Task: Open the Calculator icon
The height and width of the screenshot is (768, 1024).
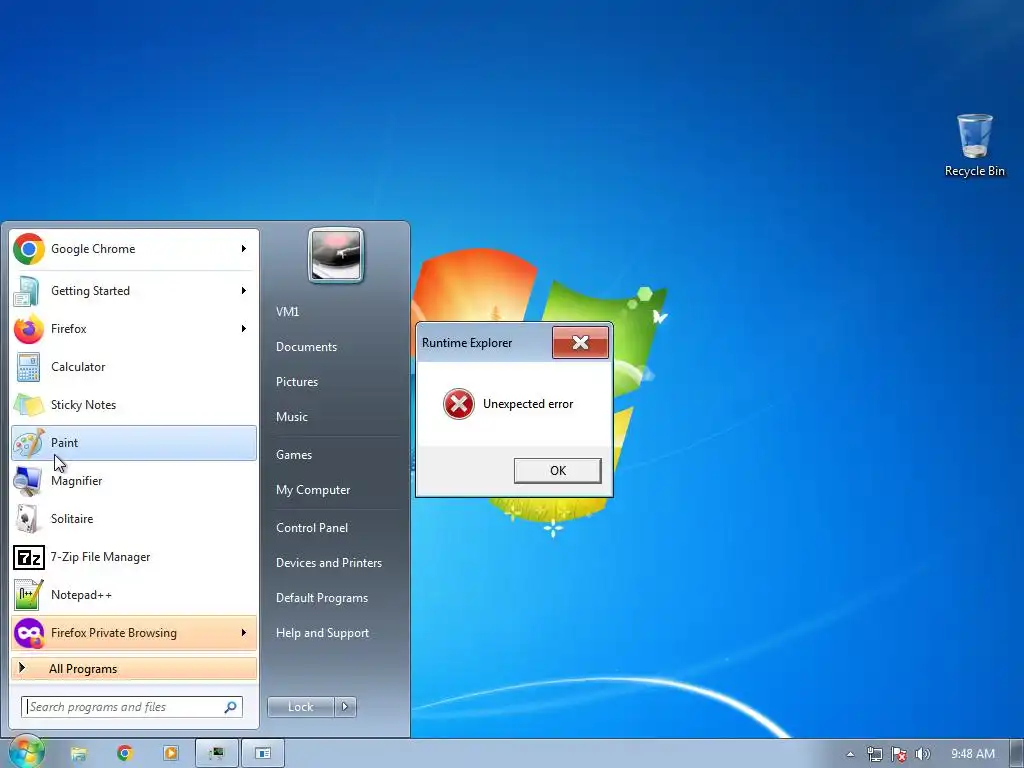Action: pyautogui.click(x=28, y=367)
